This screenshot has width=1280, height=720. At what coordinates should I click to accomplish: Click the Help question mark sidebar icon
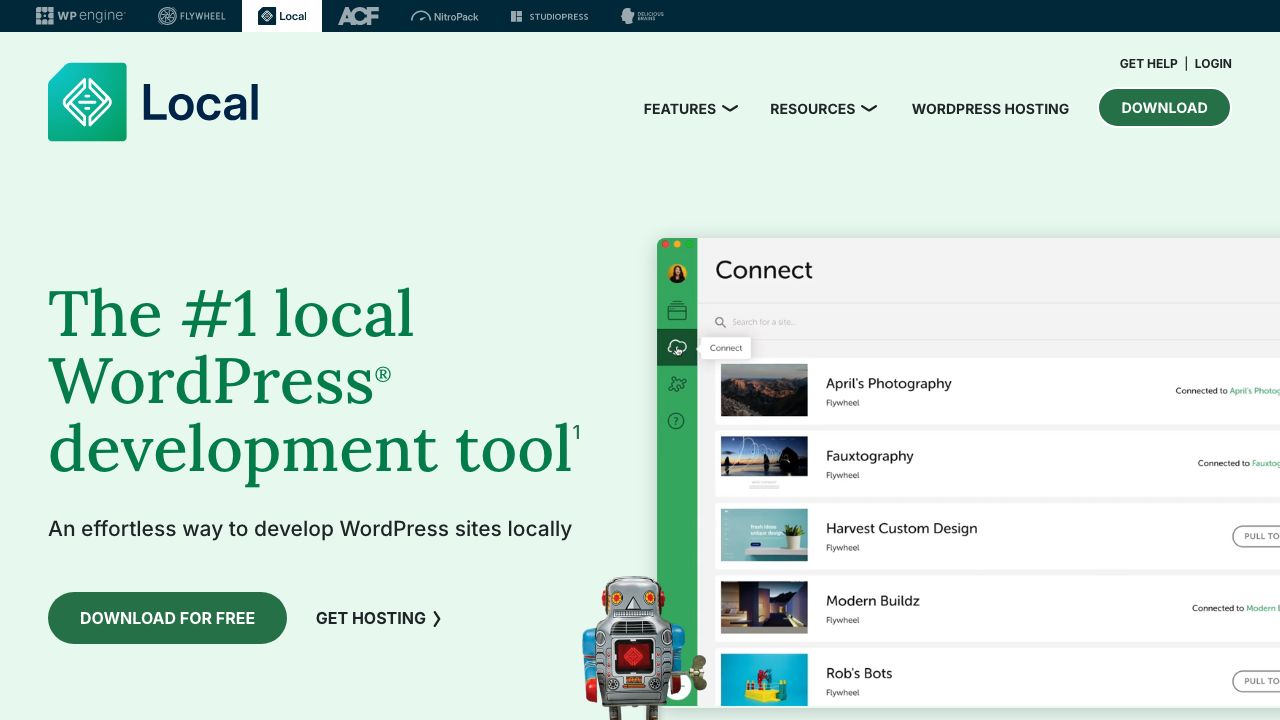pos(676,421)
